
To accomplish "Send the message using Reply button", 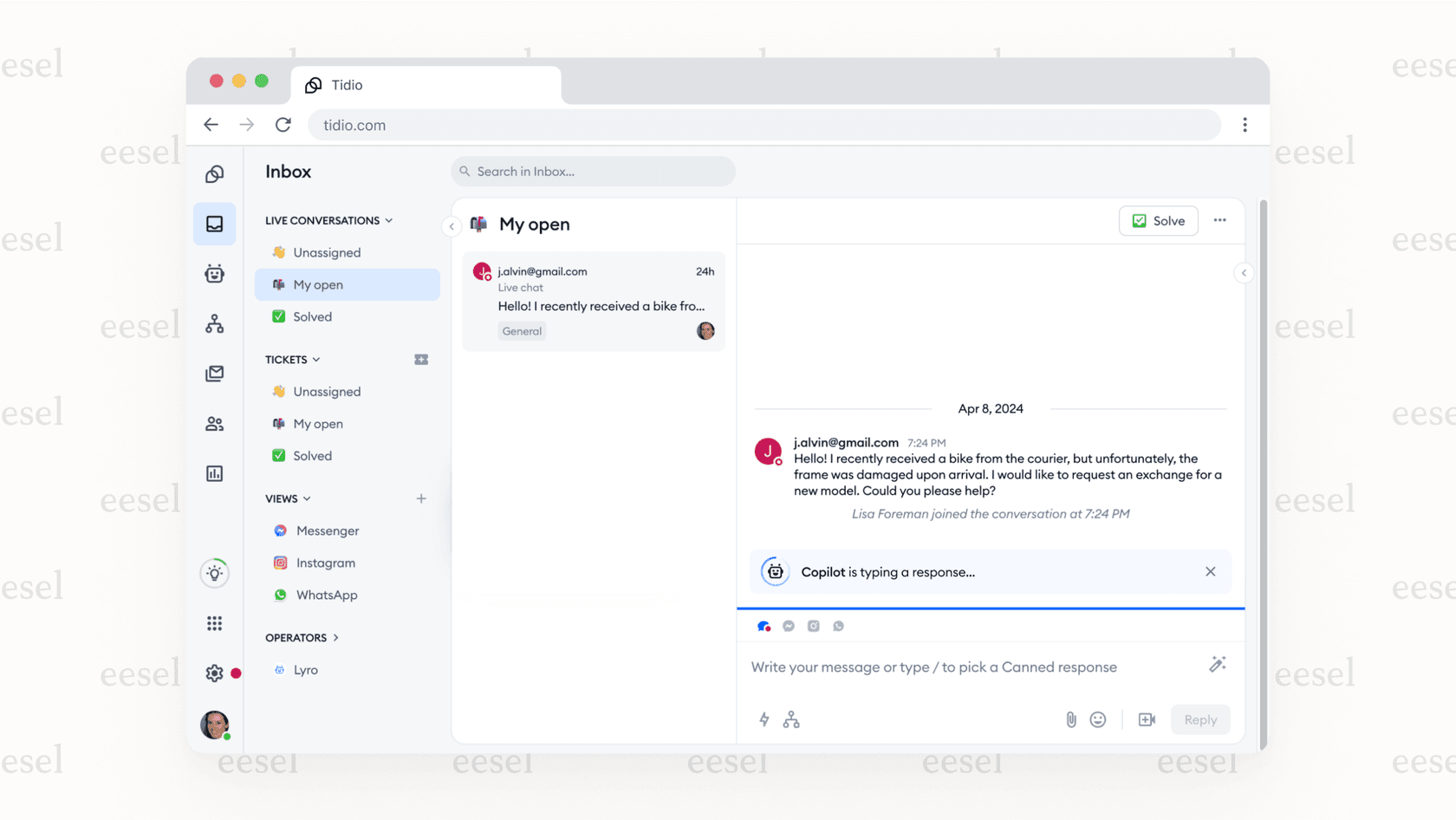I will (1200, 719).
